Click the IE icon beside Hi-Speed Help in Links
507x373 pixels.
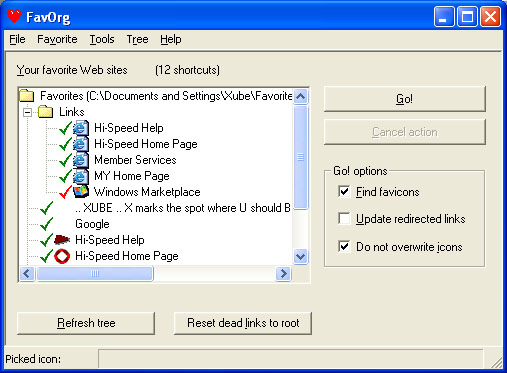81,128
